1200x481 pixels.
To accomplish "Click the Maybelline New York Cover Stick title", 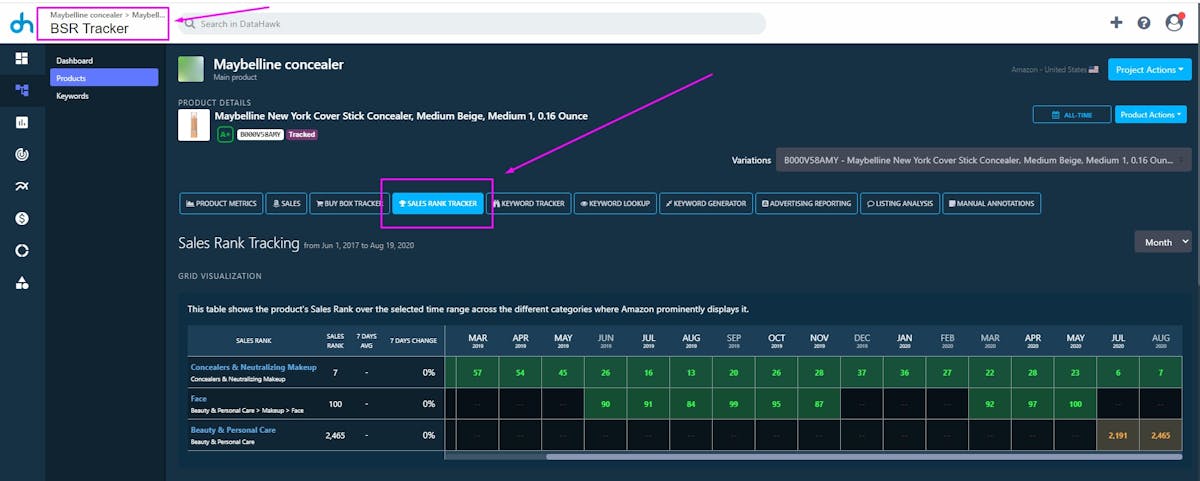I will coord(401,116).
